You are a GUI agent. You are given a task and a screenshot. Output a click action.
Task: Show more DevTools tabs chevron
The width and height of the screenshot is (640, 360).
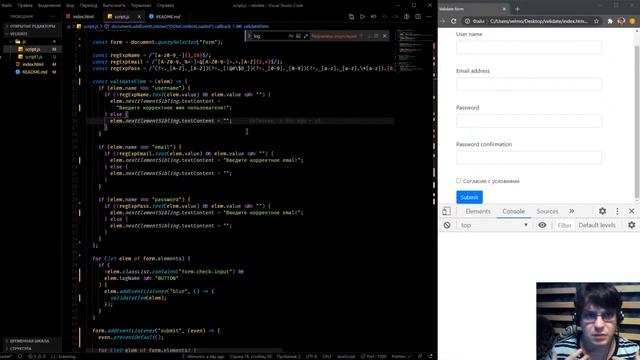[x=571, y=211]
